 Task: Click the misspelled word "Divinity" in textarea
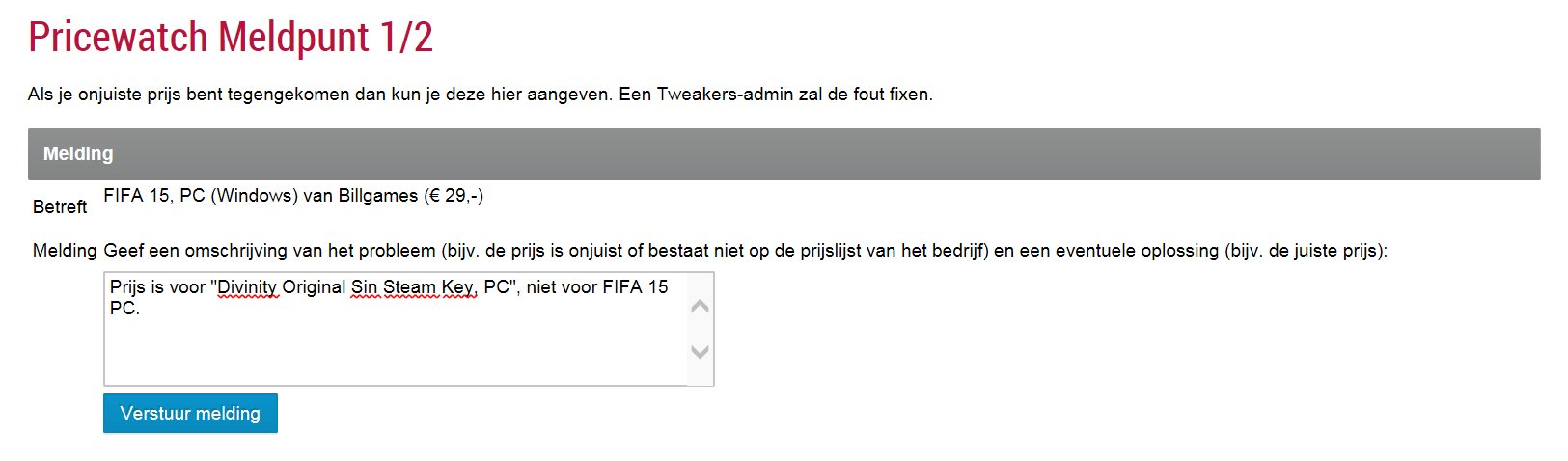pyautogui.click(x=248, y=287)
